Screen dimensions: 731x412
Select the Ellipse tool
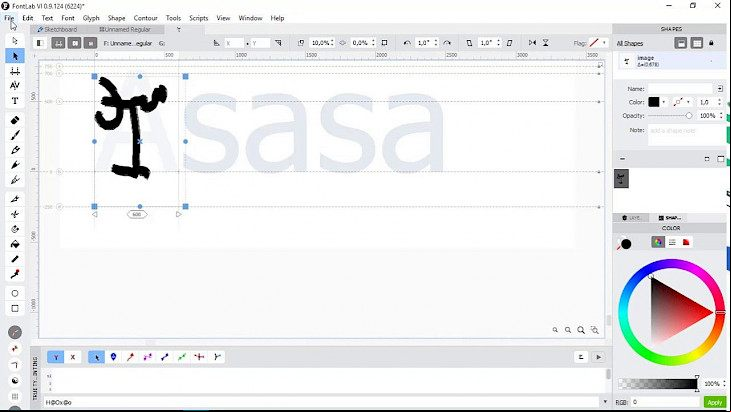tap(15, 294)
